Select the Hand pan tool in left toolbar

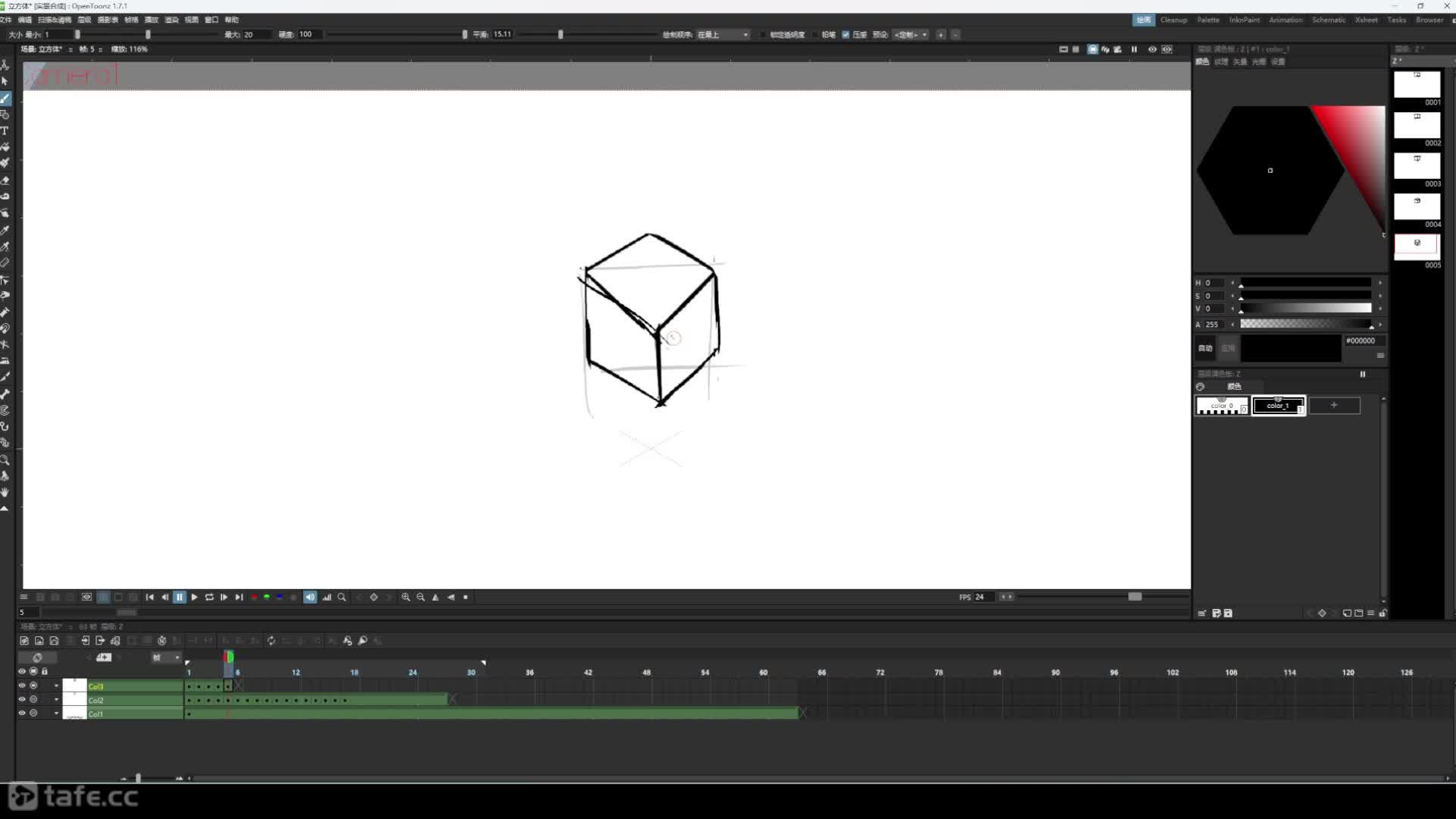(5, 492)
